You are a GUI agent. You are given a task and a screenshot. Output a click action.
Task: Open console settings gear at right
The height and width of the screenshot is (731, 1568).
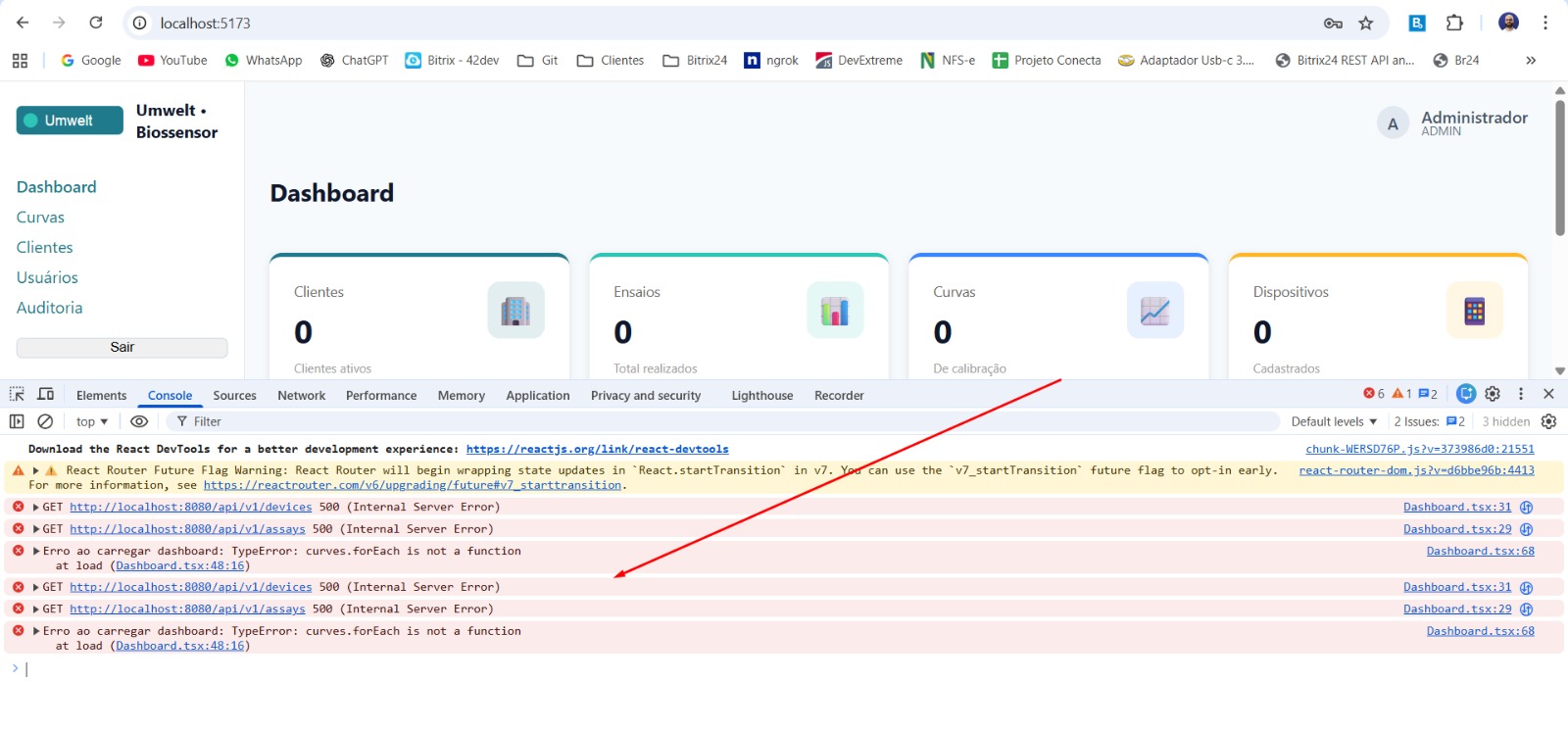click(1548, 421)
